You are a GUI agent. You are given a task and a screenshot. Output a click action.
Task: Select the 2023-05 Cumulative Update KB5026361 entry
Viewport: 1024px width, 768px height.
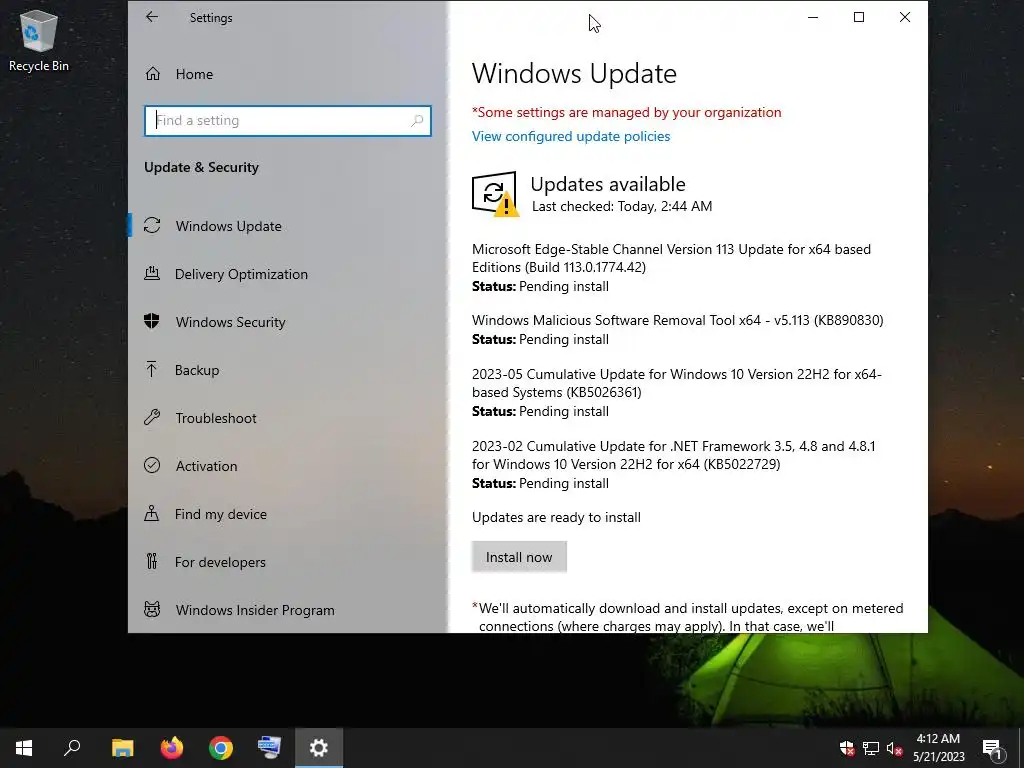[x=677, y=383]
